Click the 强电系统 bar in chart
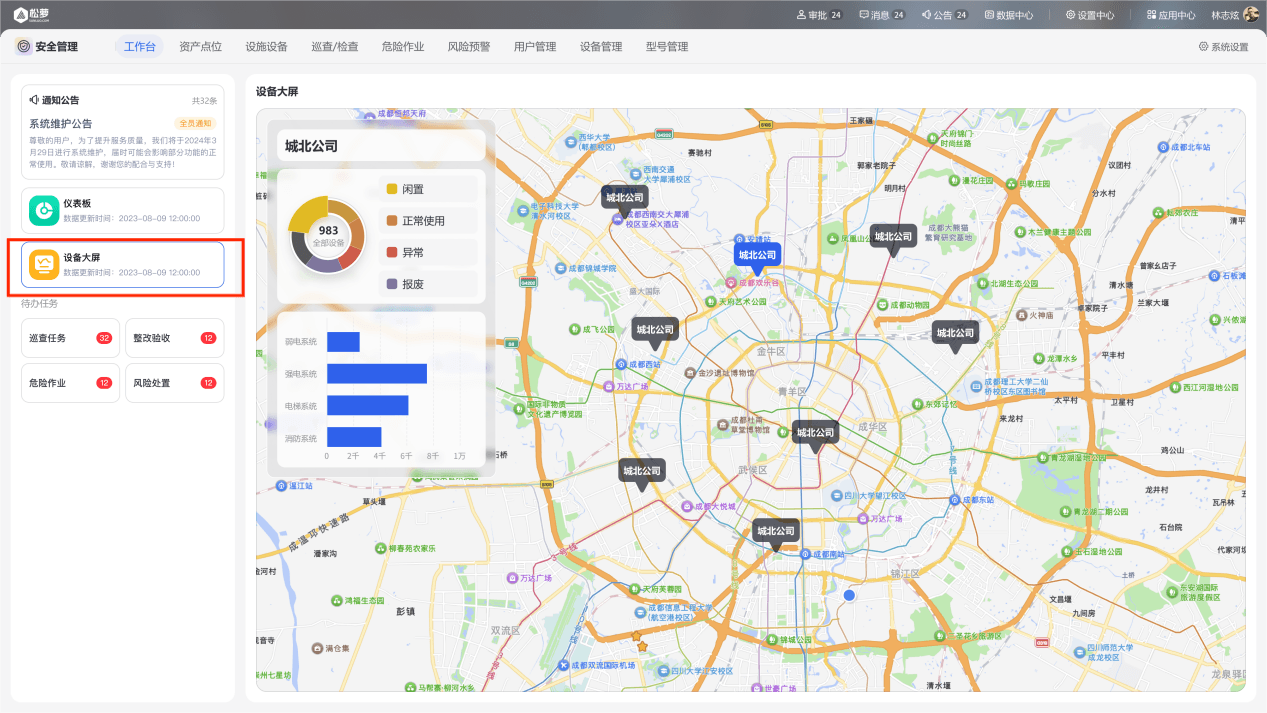This screenshot has width=1267, height=713. pyautogui.click(x=377, y=374)
